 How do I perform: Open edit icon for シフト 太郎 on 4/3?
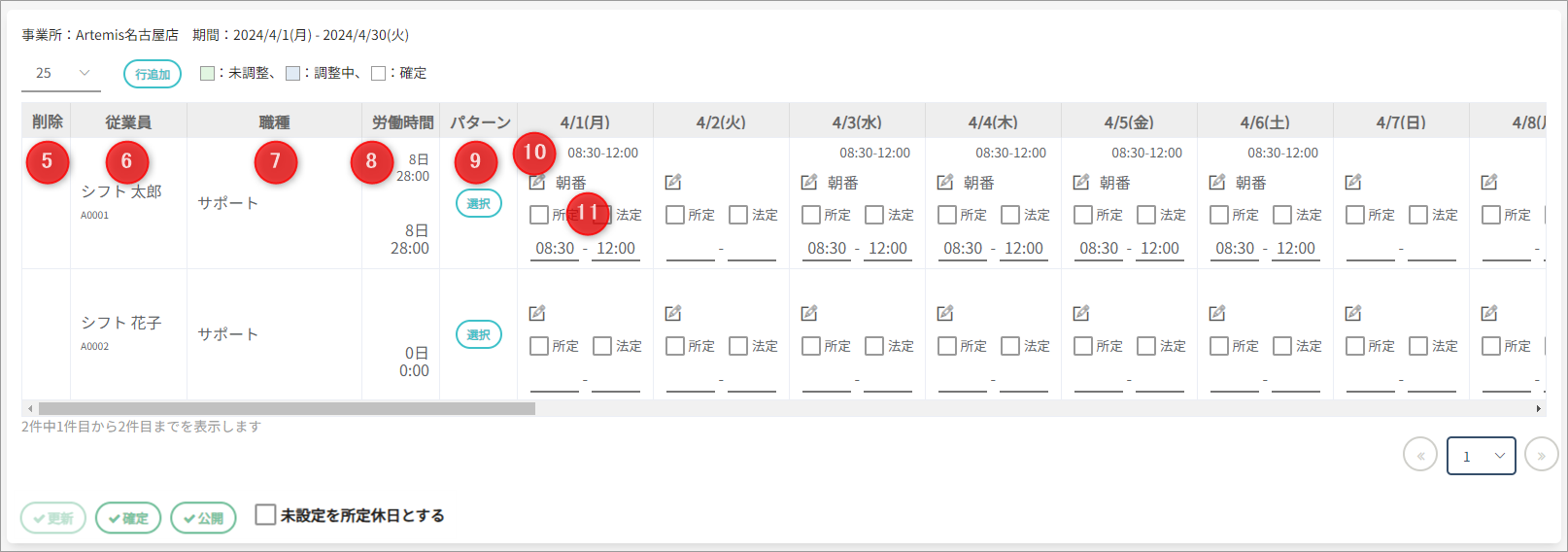coord(809,183)
